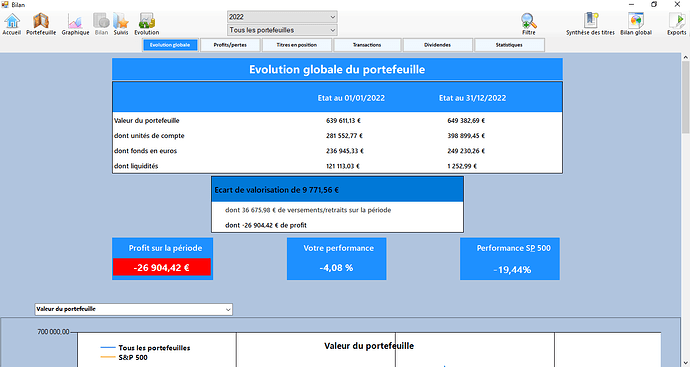
Task: Open the Graphique chart icon
Action: (x=75, y=24)
